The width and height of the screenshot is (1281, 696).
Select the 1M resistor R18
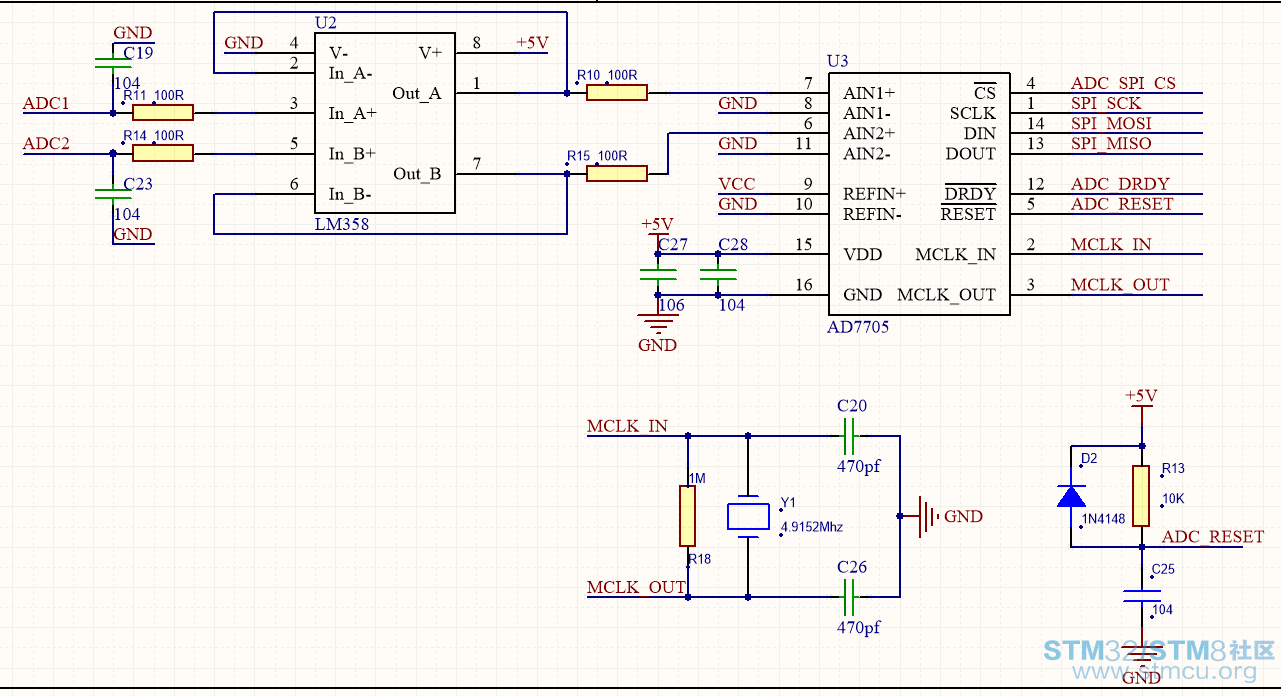click(688, 516)
